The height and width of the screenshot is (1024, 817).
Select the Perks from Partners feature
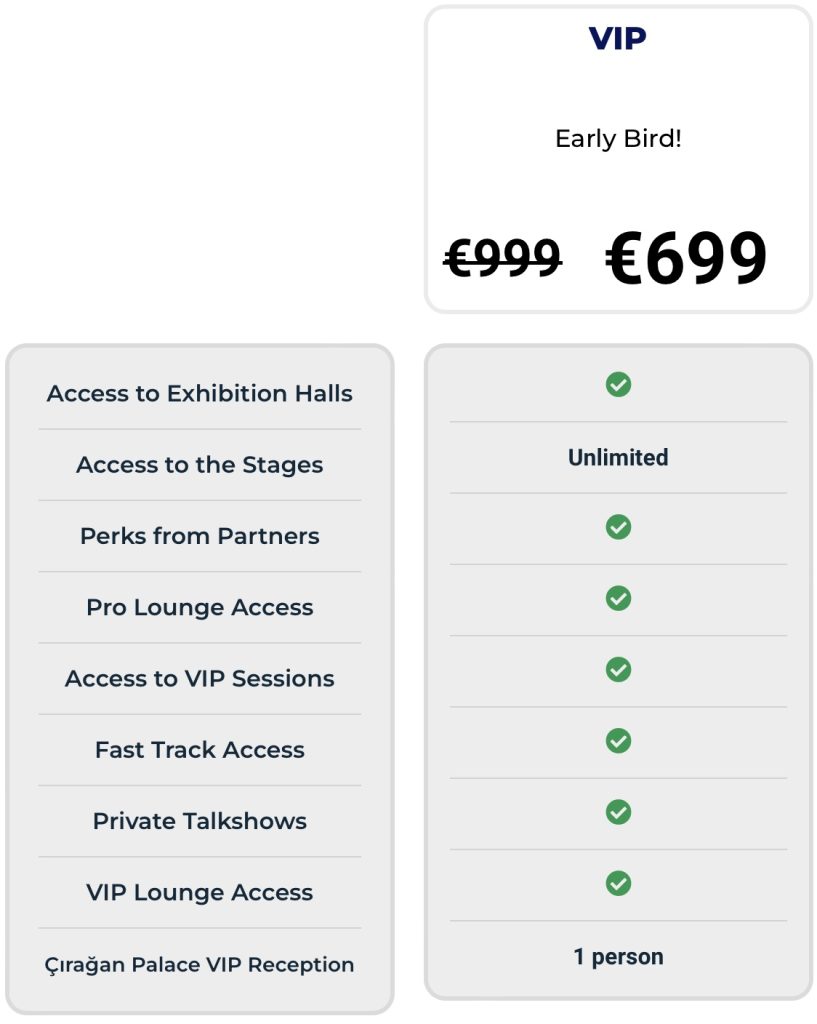point(200,536)
